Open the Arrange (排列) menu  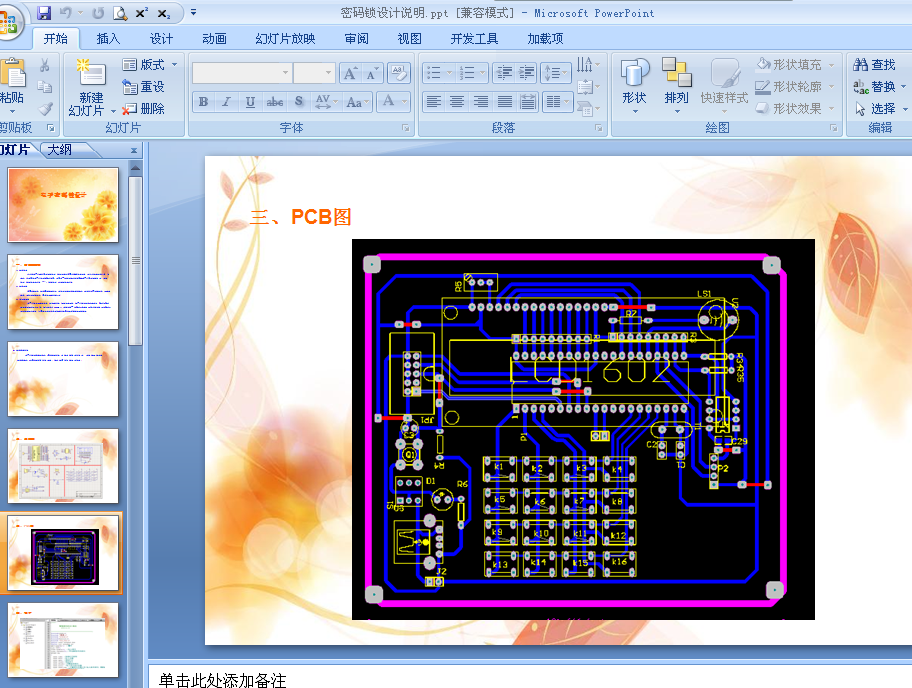tap(676, 86)
